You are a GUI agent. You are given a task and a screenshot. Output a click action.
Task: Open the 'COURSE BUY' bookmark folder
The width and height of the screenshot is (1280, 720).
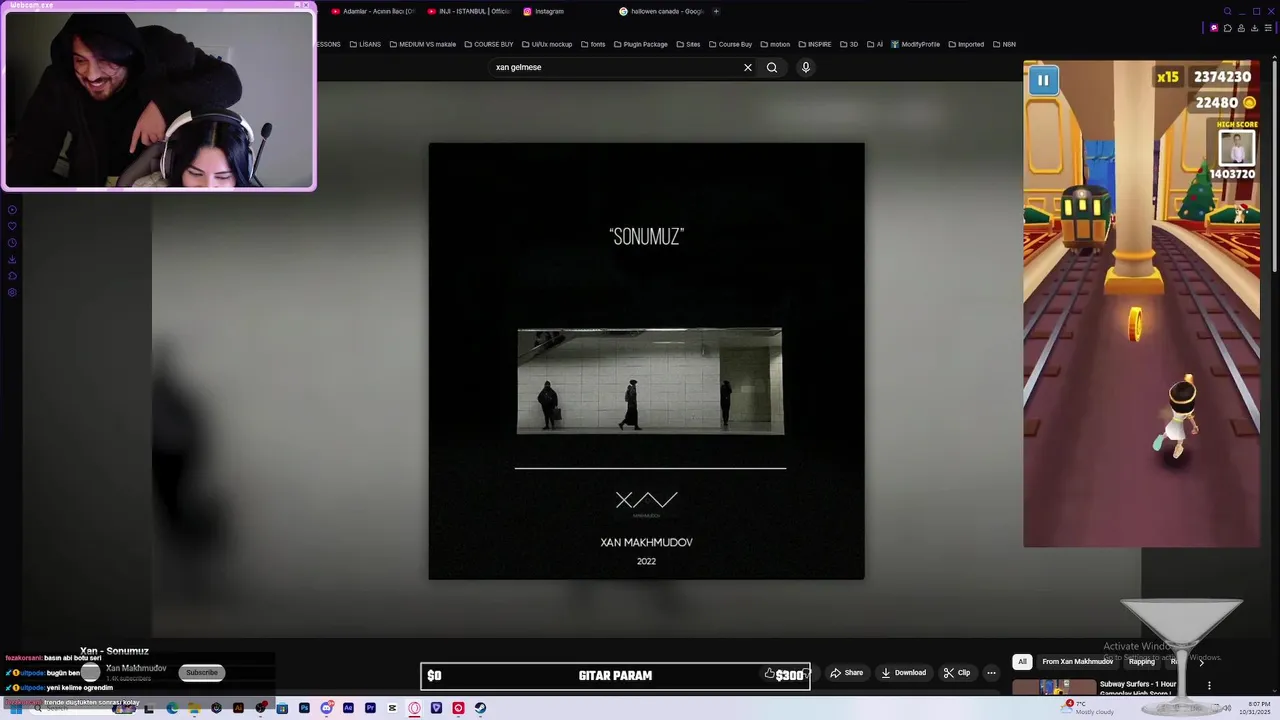pos(488,44)
